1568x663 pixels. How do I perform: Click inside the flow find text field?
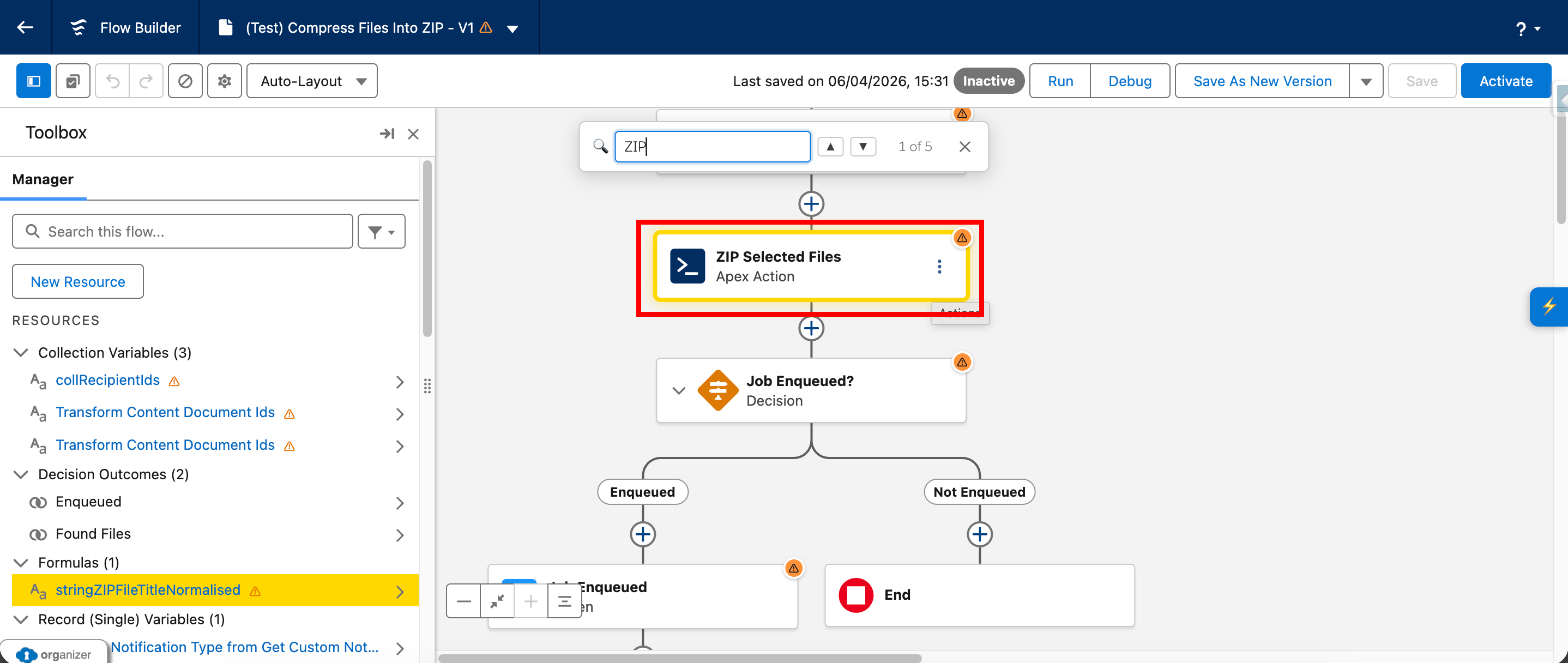[712, 146]
